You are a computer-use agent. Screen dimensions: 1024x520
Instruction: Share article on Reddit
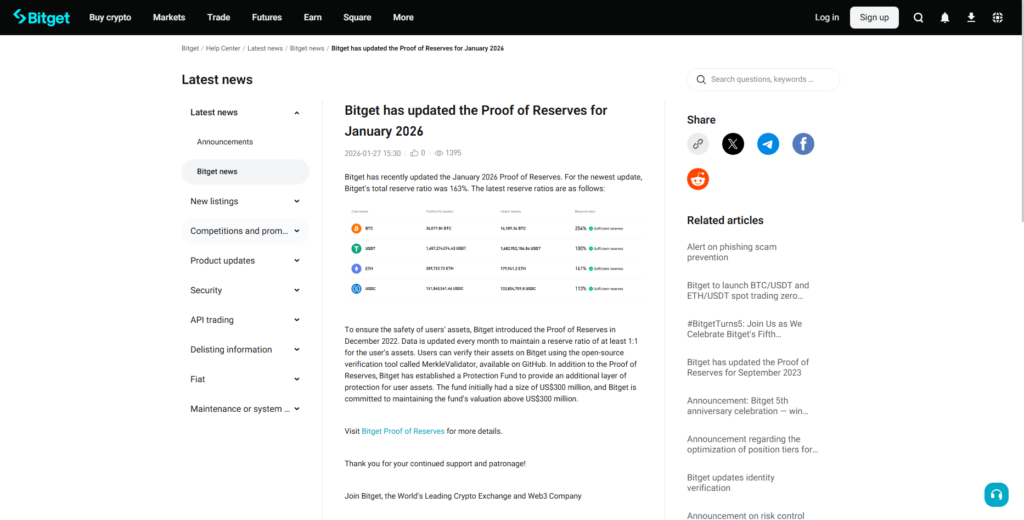click(x=697, y=179)
